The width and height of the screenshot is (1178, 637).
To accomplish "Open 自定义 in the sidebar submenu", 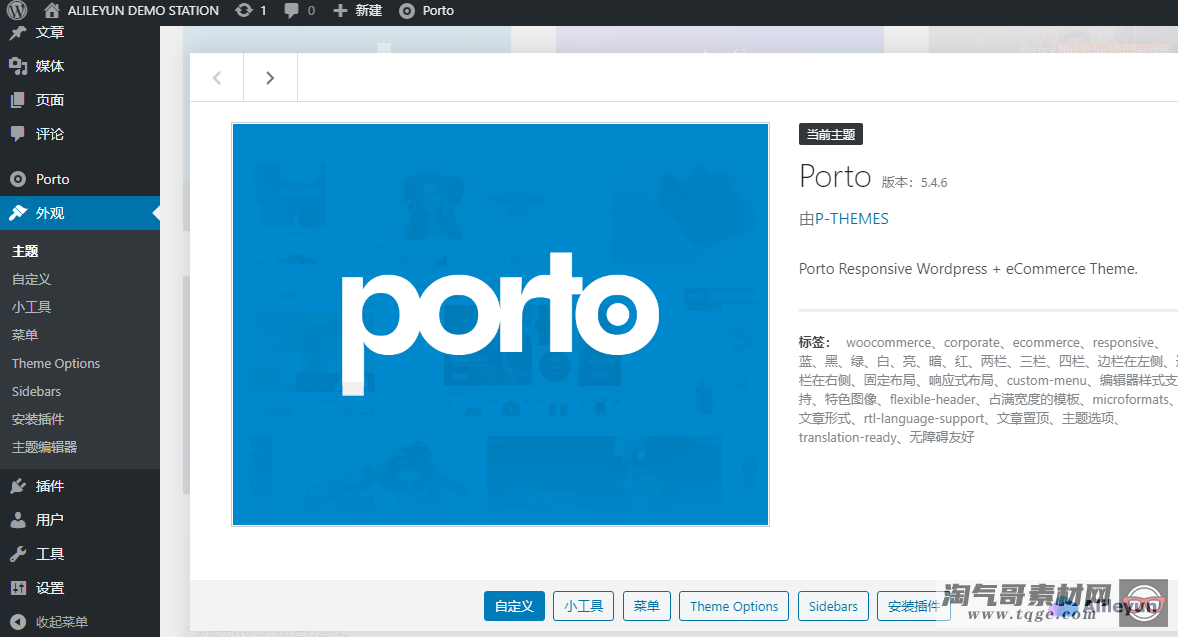I will pos(32,279).
